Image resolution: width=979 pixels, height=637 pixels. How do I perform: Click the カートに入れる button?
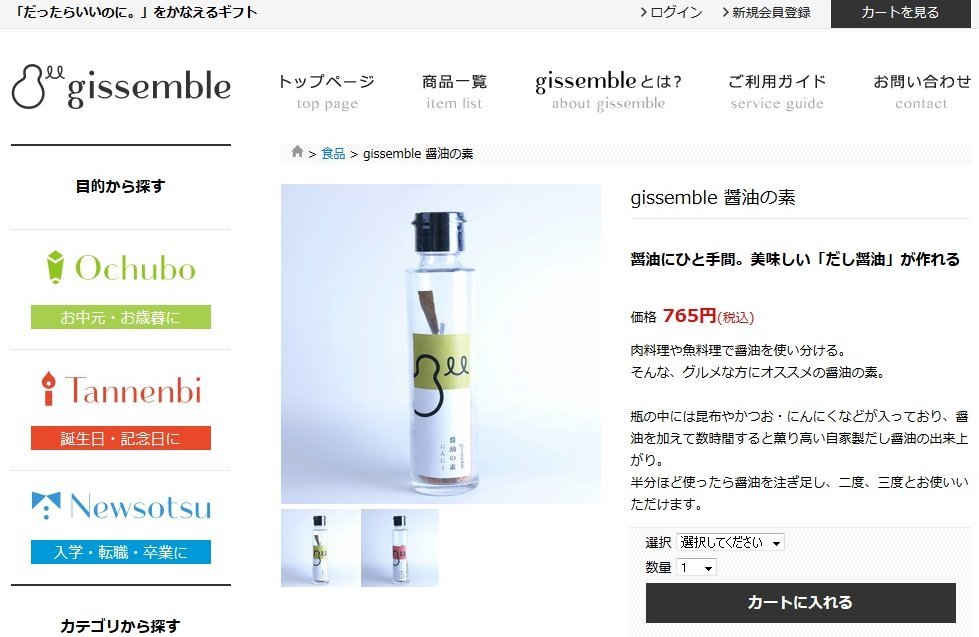point(800,603)
